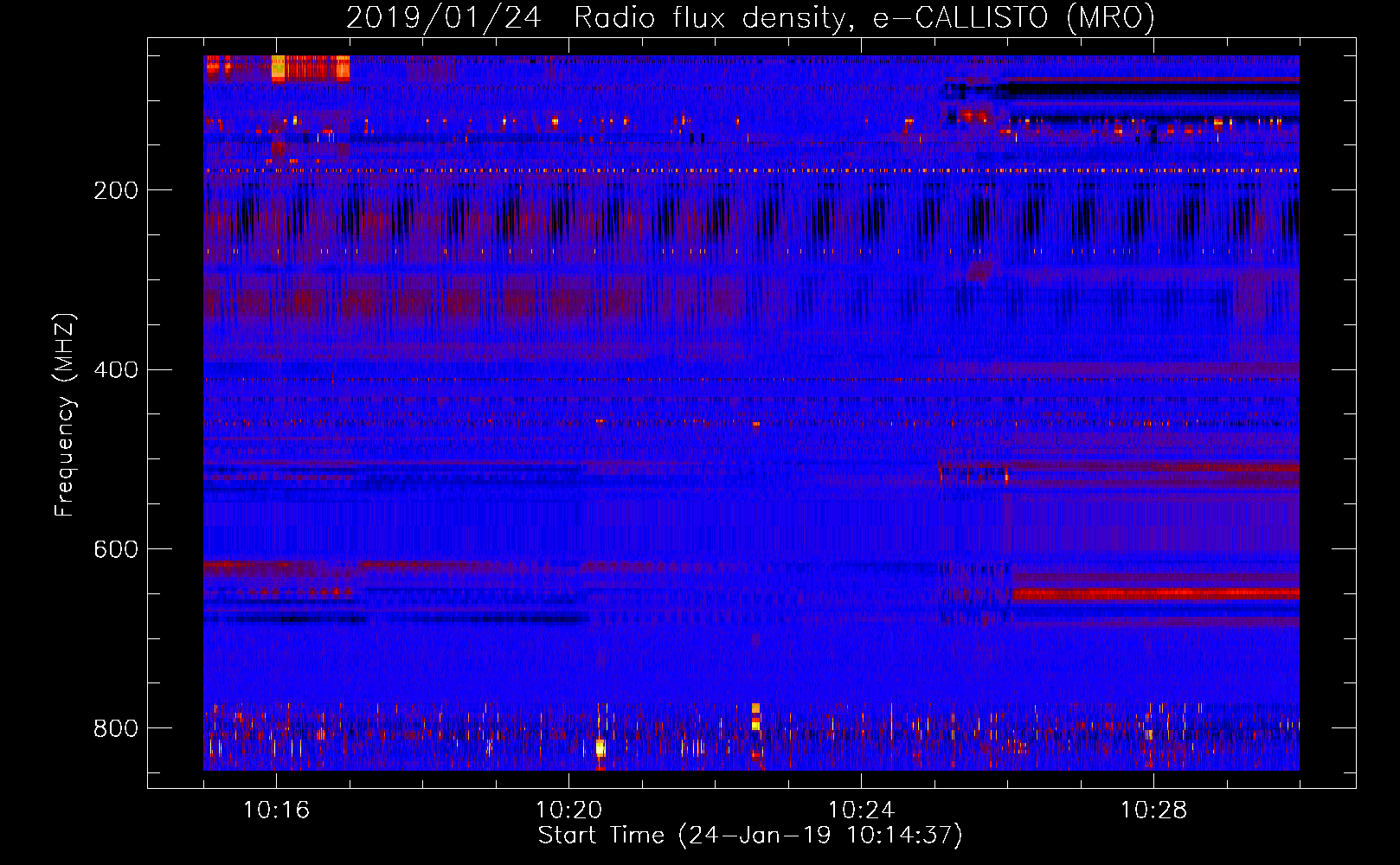The image size is (1400, 865).
Task: Click the 10:20 time tick label
Action: coord(568,810)
